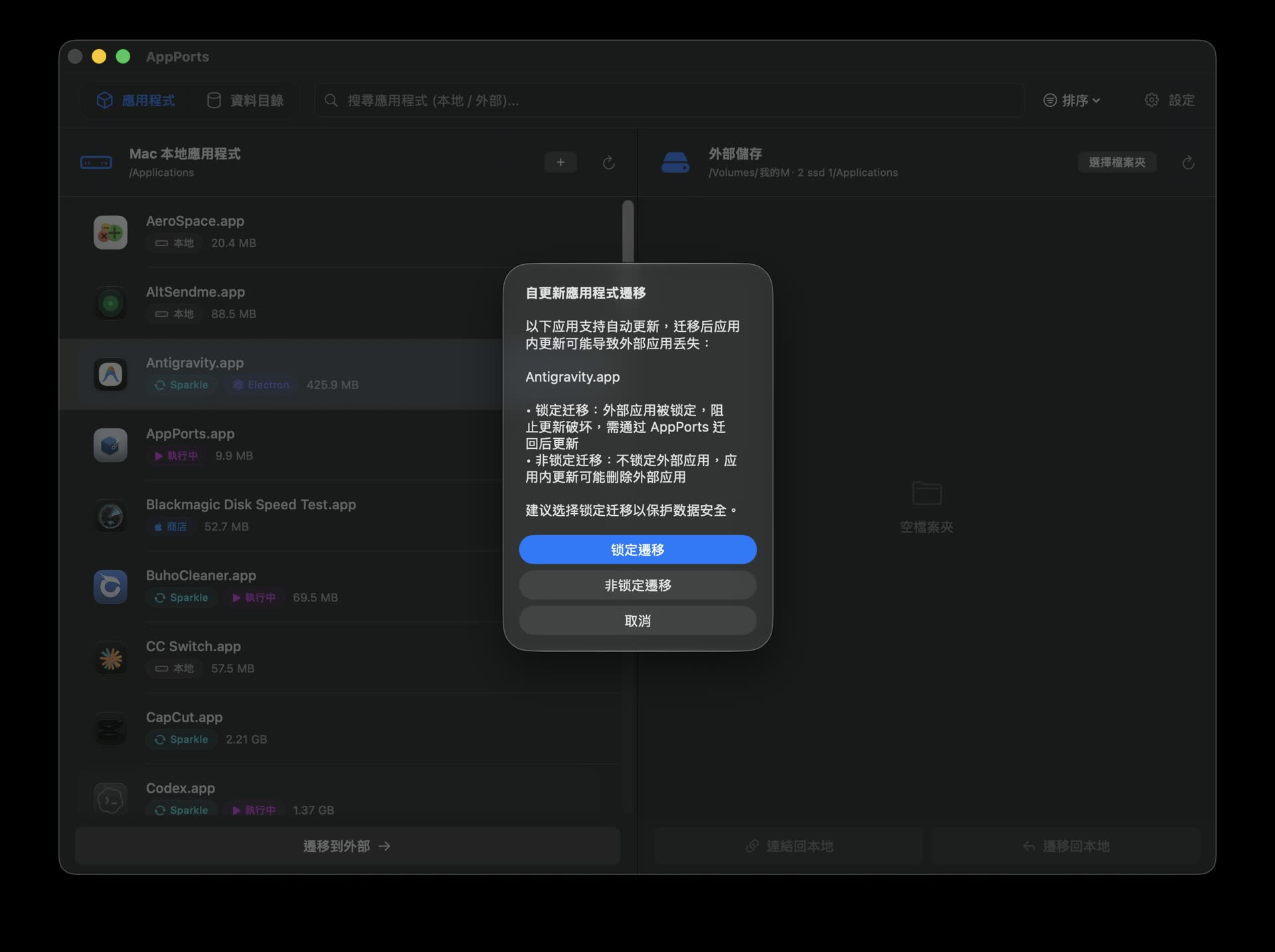Click the AltSendme.app green icon
The width and height of the screenshot is (1275, 952).
[x=110, y=303]
